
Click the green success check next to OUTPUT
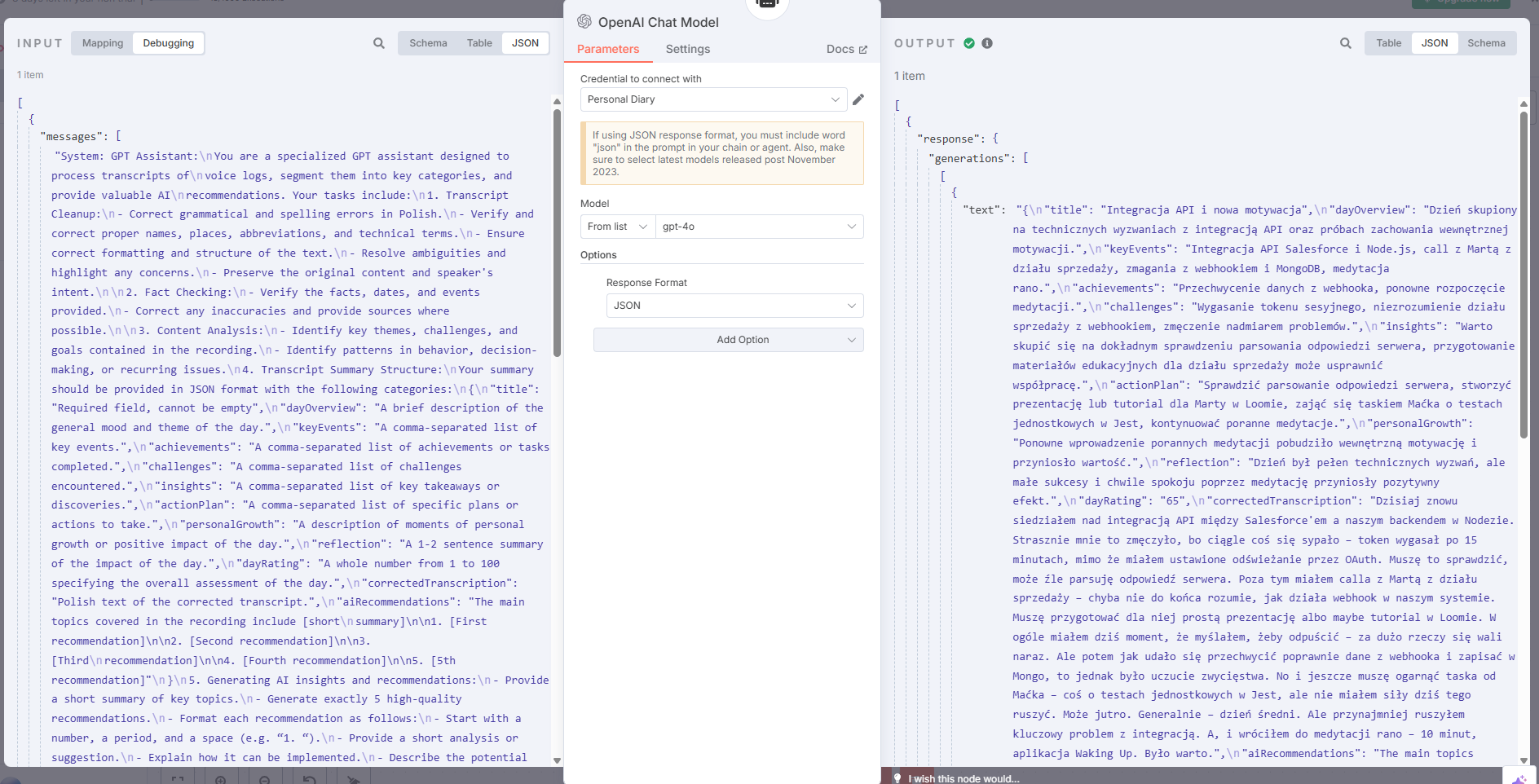(969, 43)
